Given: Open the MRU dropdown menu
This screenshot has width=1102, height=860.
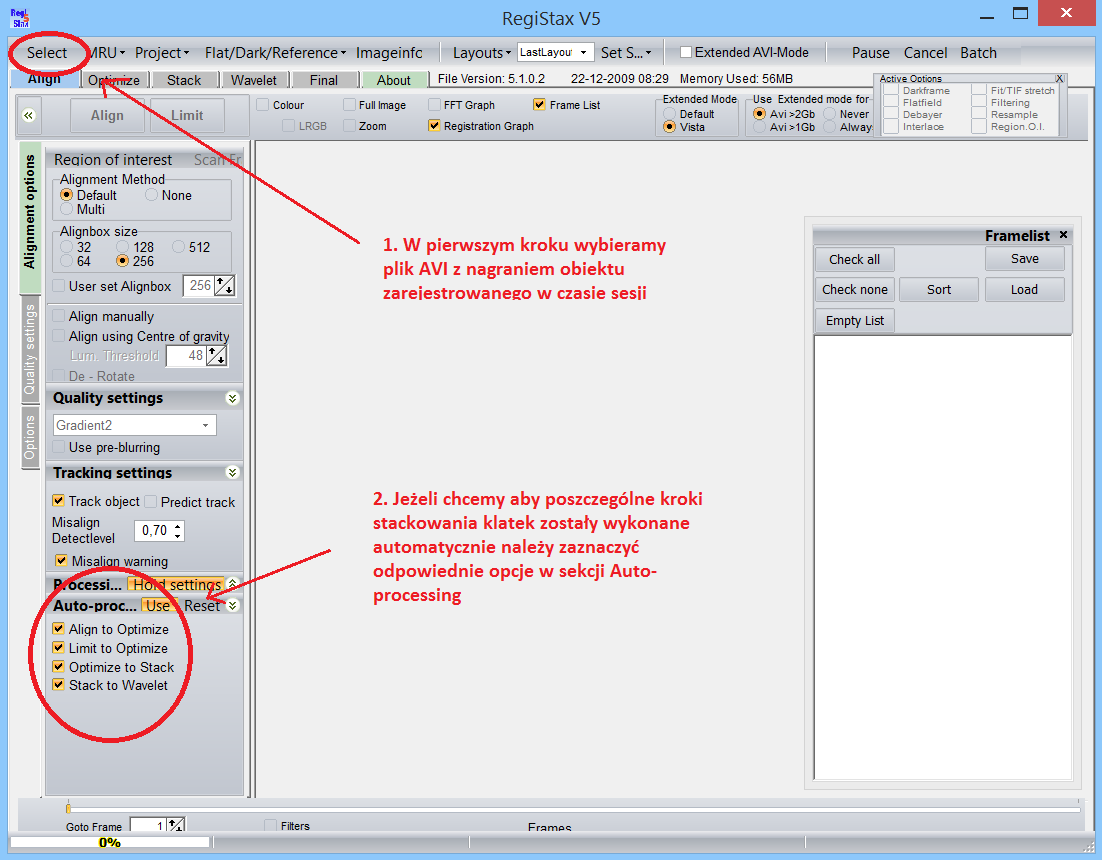Looking at the screenshot, I should point(107,53).
